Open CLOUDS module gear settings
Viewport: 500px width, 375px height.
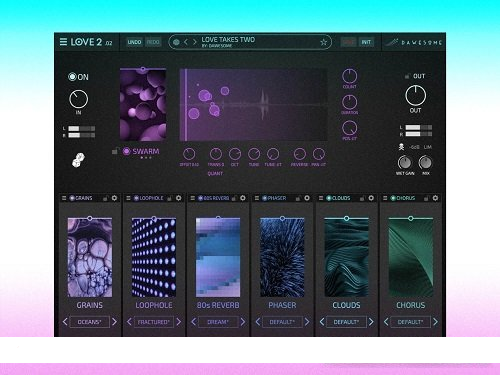[x=371, y=198]
